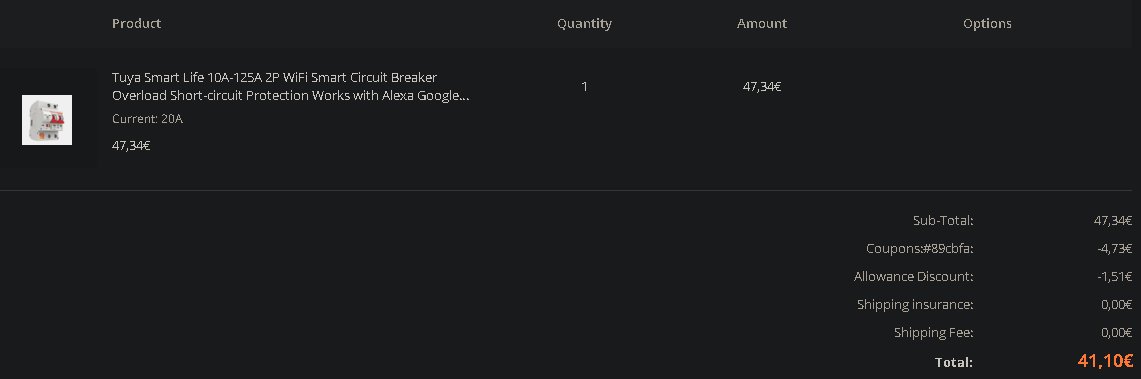Click the Coupons #89cbfa label
This screenshot has width=1141, height=379.
920,249
